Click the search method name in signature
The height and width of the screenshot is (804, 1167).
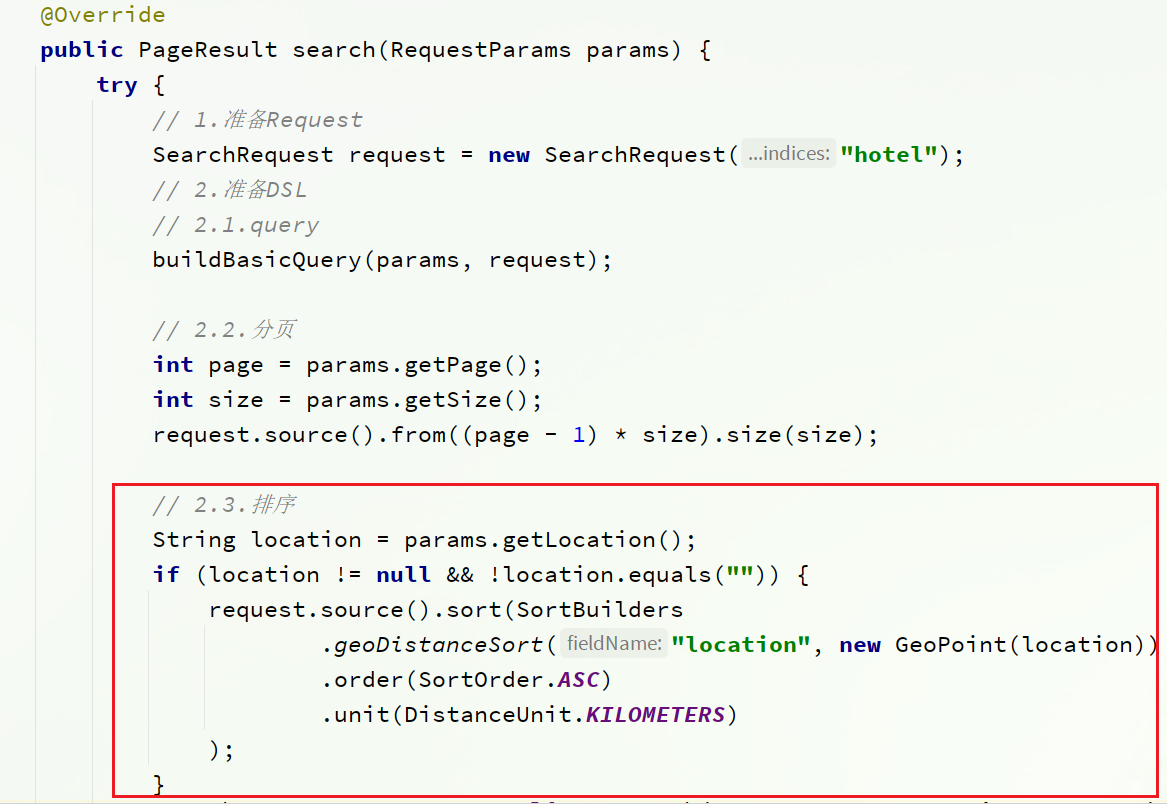[x=333, y=50]
